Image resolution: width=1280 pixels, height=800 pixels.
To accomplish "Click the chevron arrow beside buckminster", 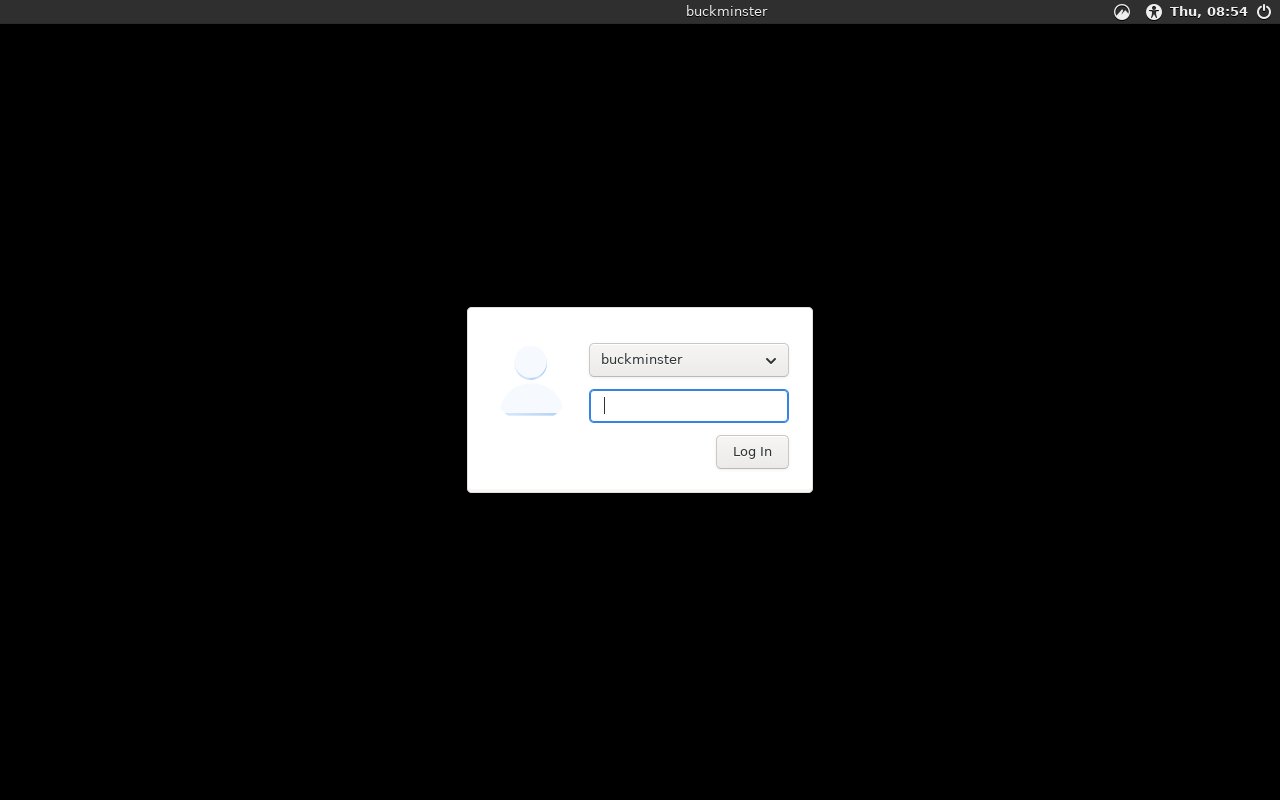I will [771, 360].
